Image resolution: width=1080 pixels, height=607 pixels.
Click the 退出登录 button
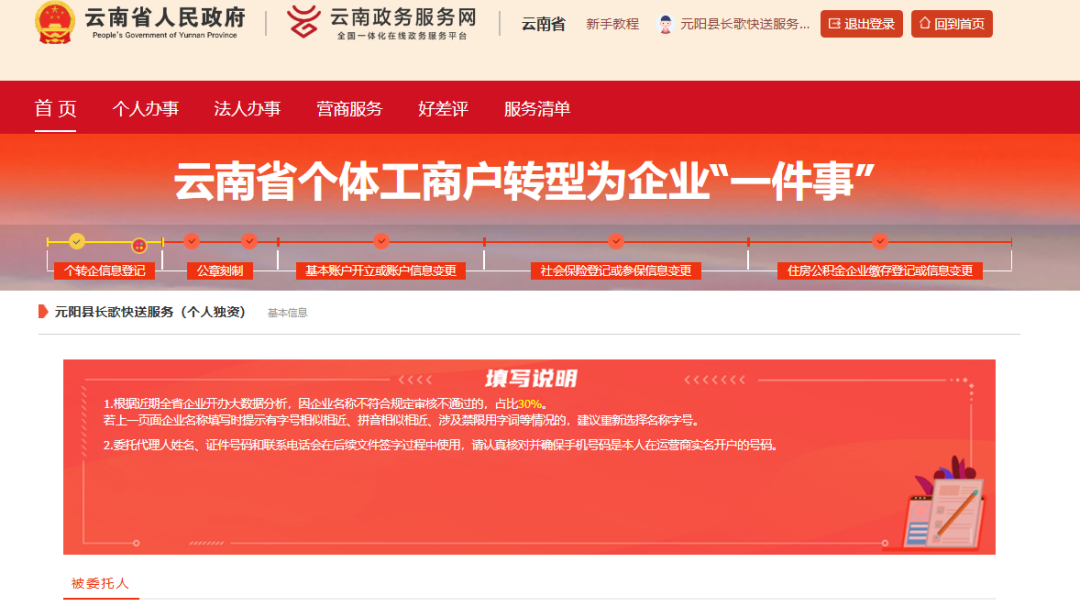pos(861,22)
